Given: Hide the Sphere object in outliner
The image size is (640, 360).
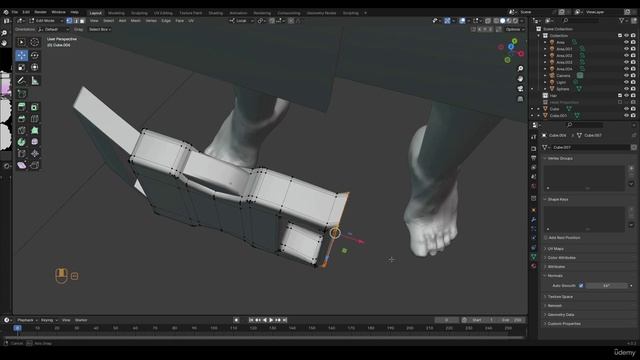Looking at the screenshot, I should (626, 89).
